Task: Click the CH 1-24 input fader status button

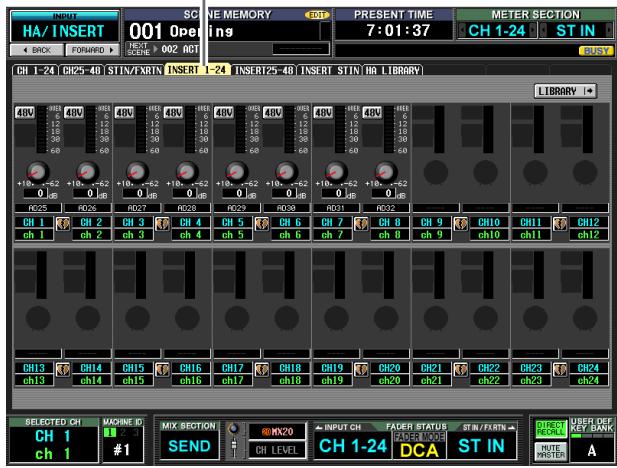Action: coord(353,446)
